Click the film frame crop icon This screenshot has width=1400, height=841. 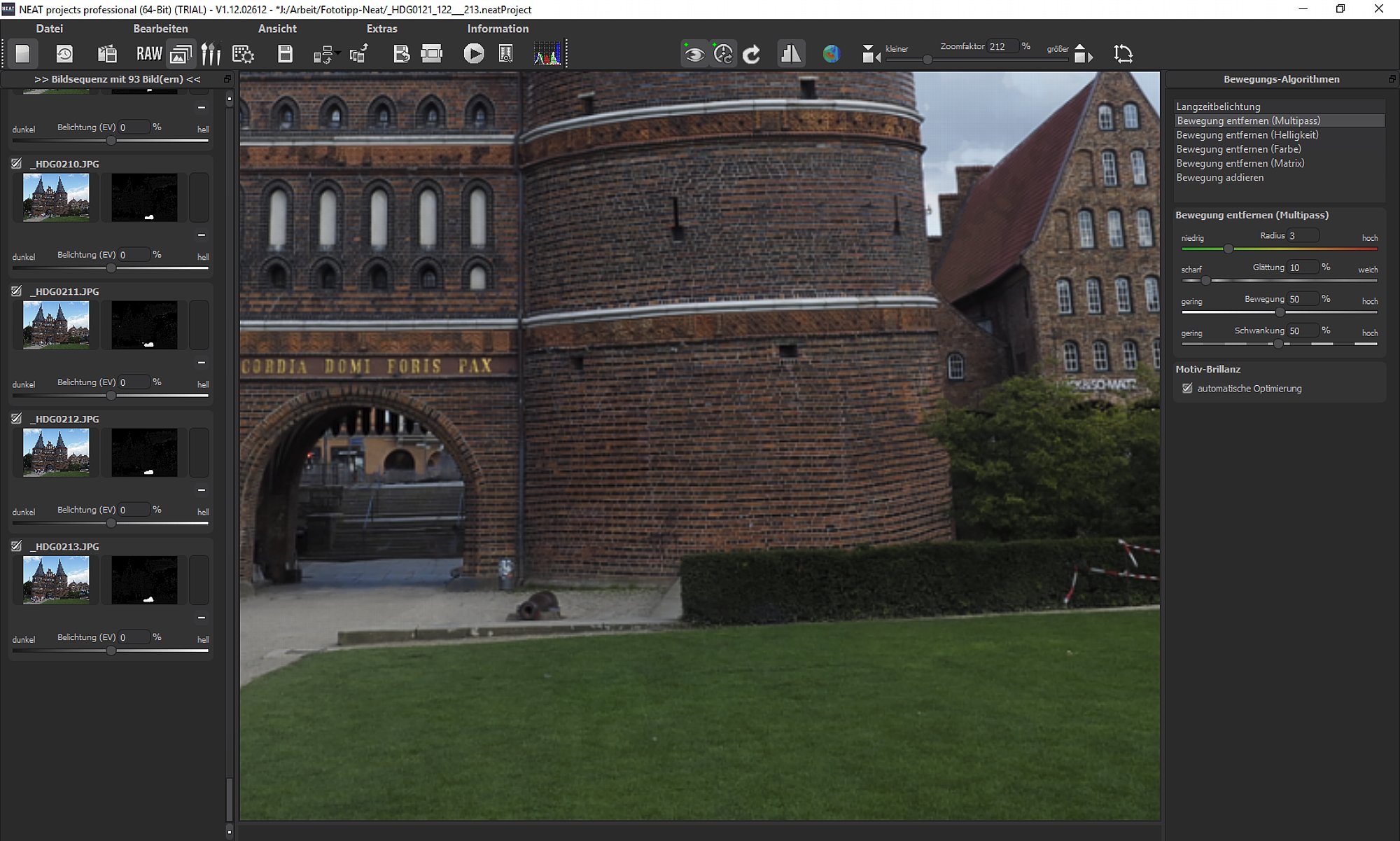click(x=432, y=54)
